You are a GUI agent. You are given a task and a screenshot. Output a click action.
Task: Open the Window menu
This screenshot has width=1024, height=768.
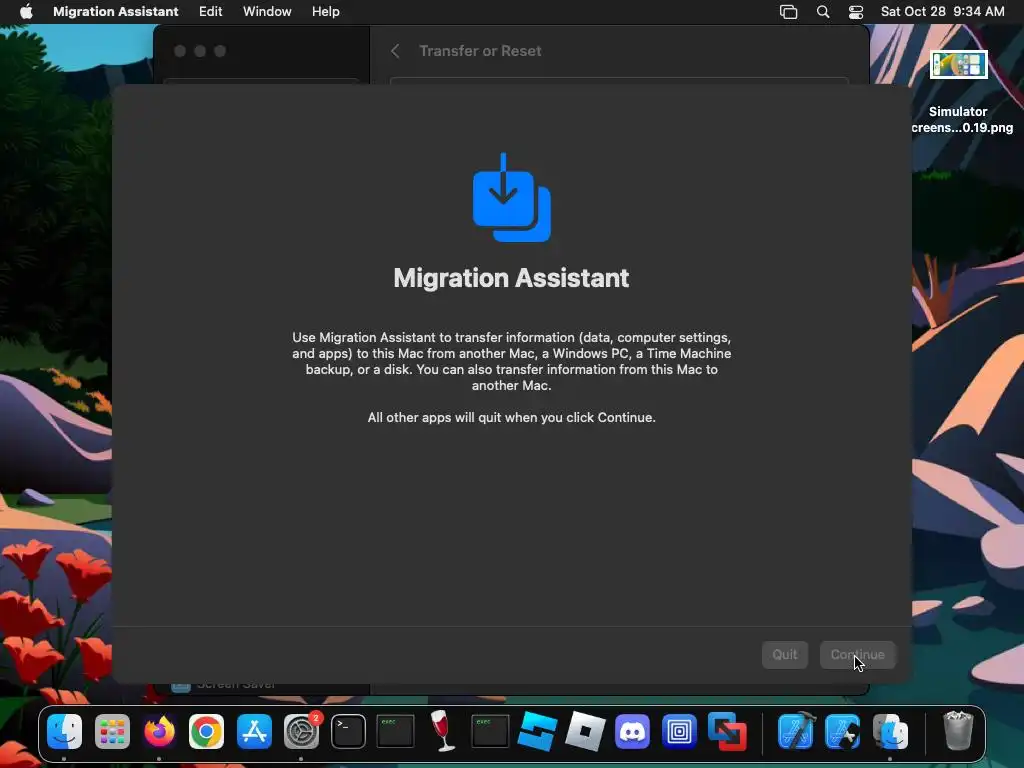pyautogui.click(x=267, y=11)
